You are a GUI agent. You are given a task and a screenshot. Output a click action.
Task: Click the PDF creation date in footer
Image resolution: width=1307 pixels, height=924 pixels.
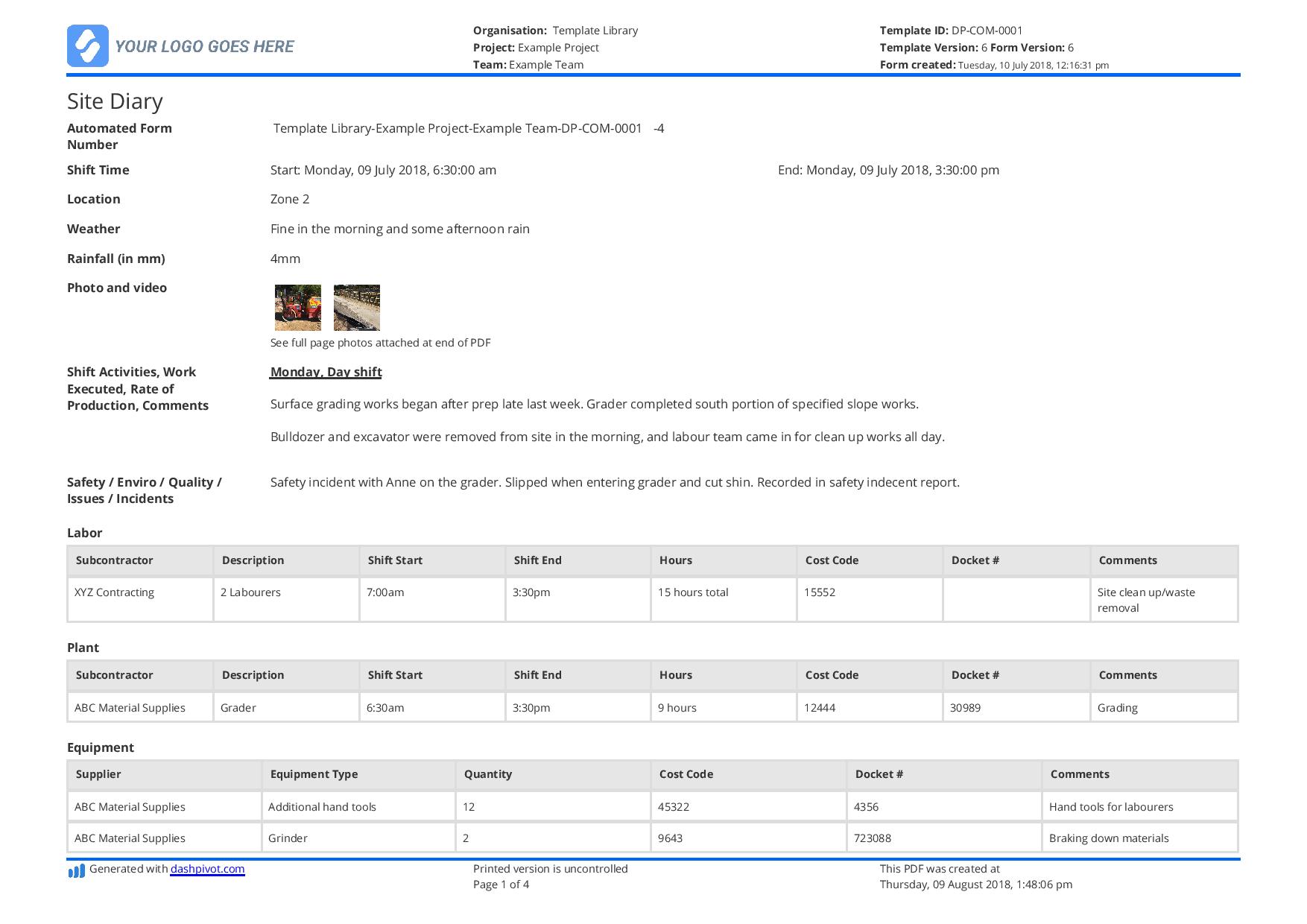(x=976, y=885)
